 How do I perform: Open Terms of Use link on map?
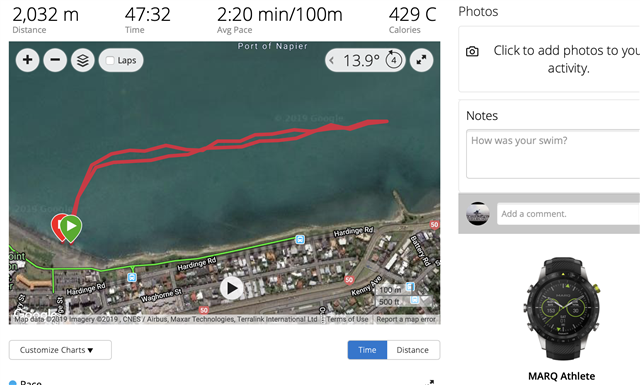tap(347, 319)
